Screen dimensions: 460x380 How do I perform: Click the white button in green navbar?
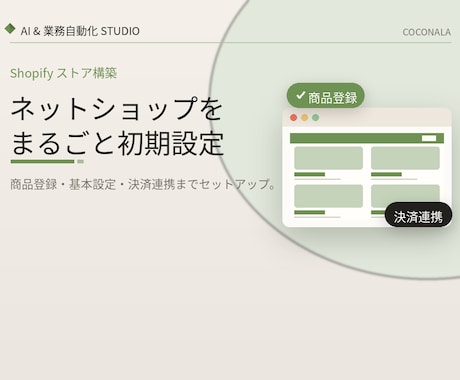(x=429, y=138)
